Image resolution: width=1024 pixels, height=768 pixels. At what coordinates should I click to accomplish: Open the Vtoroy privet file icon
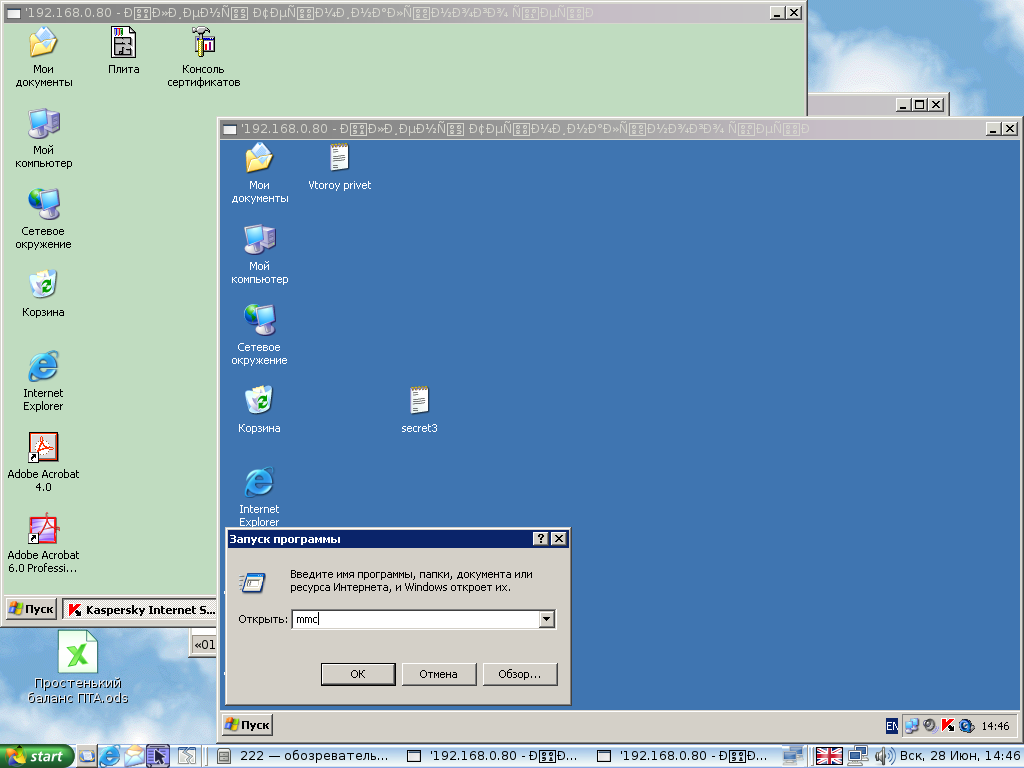[339, 159]
